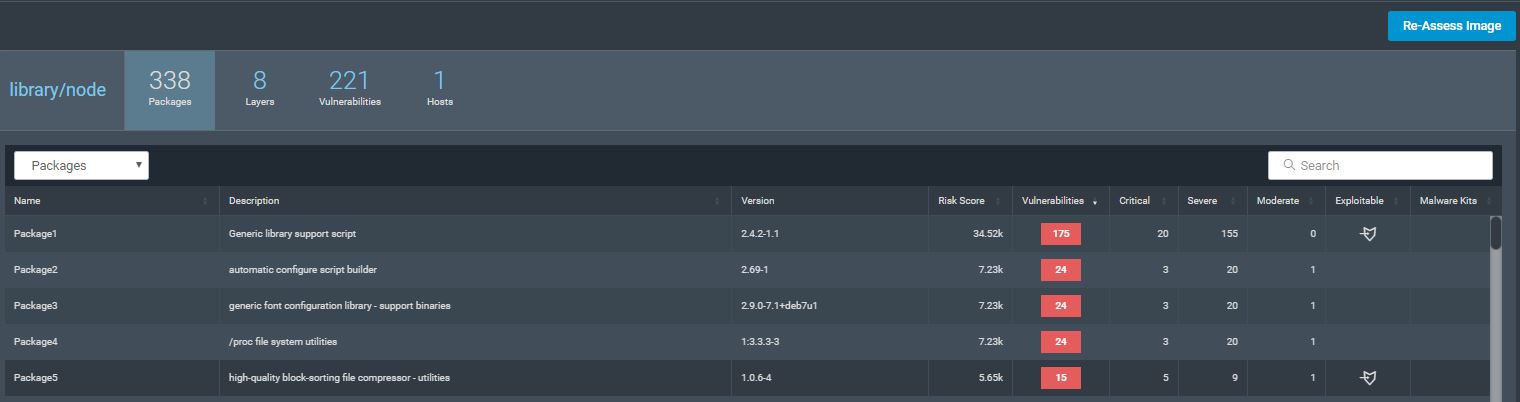Sort table by Moderate column

point(1285,201)
